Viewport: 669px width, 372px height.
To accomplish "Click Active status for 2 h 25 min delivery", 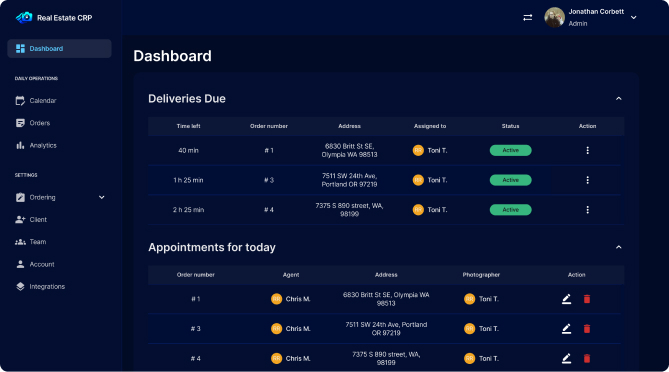I will point(510,210).
